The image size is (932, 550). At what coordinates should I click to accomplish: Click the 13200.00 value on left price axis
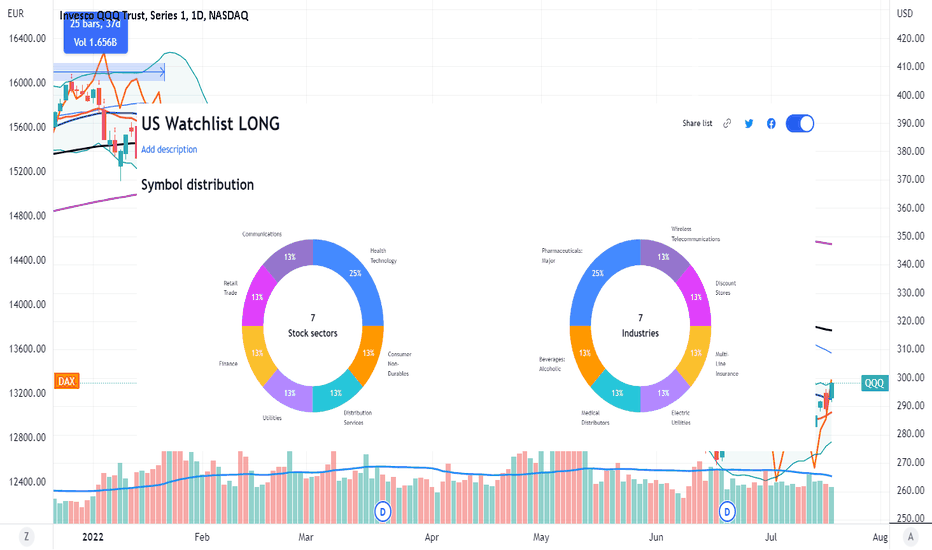[27, 393]
